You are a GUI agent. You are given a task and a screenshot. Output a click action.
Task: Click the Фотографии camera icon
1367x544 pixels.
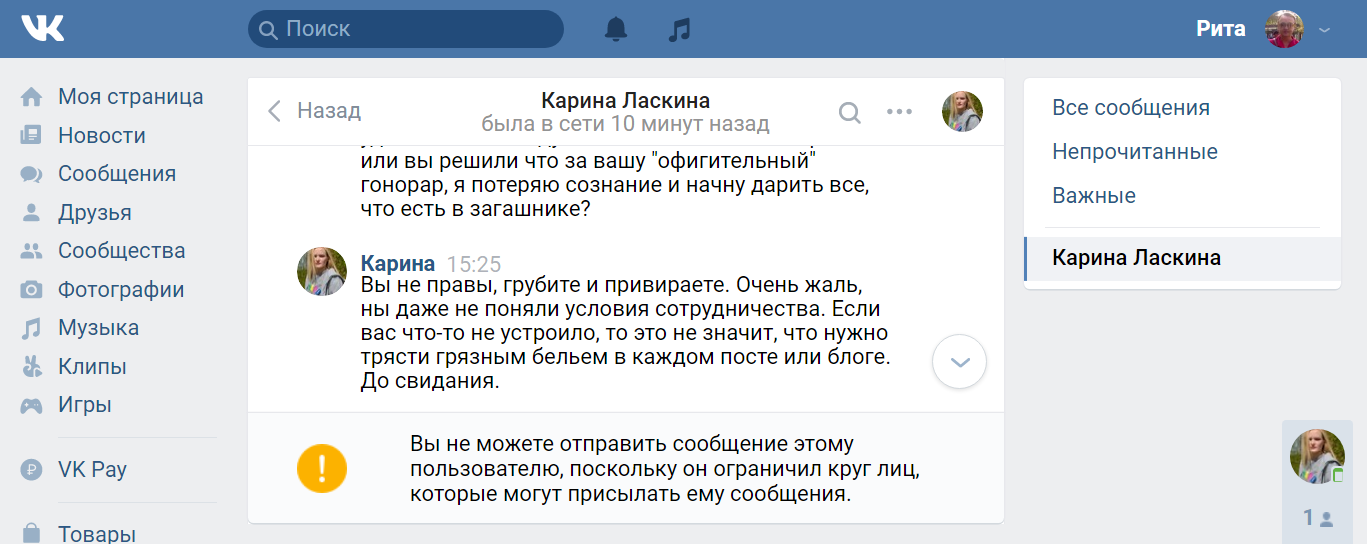click(x=32, y=290)
